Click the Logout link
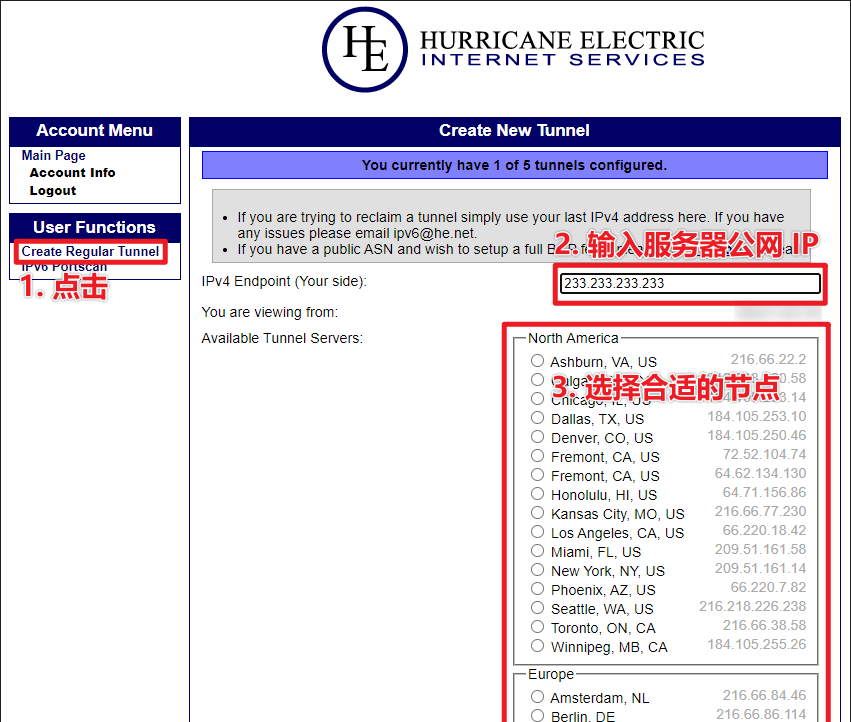The width and height of the screenshot is (851, 722). pyautogui.click(x=53, y=191)
